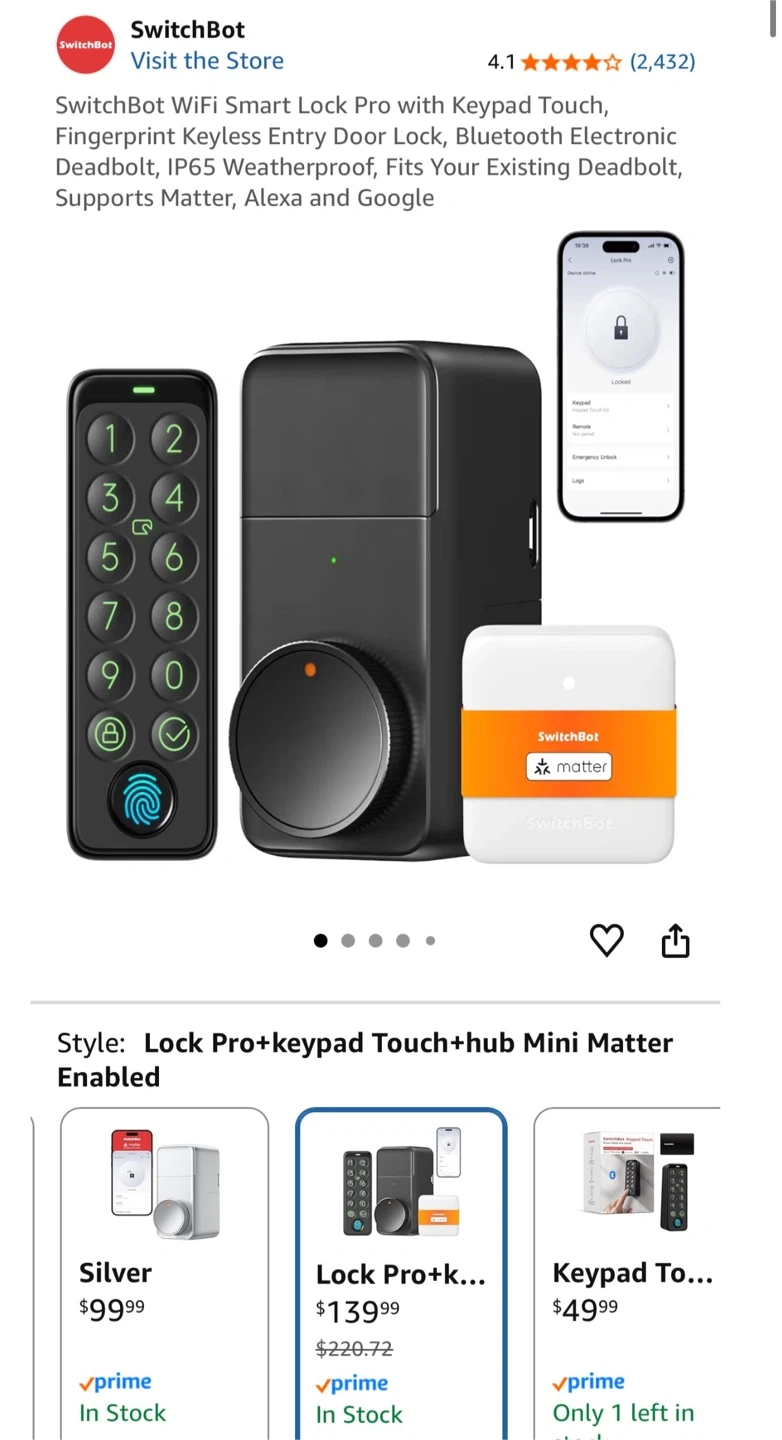Tap the 4.1 rating number
782x1440 pixels.
(x=501, y=62)
